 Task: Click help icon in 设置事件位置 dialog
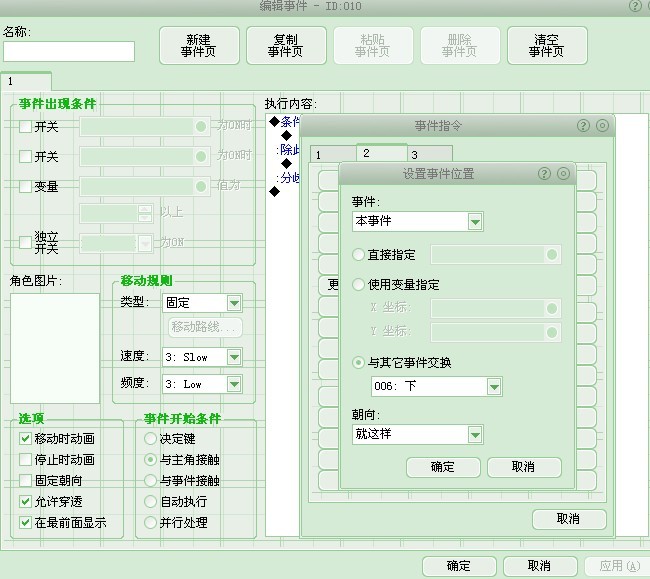pos(544,174)
